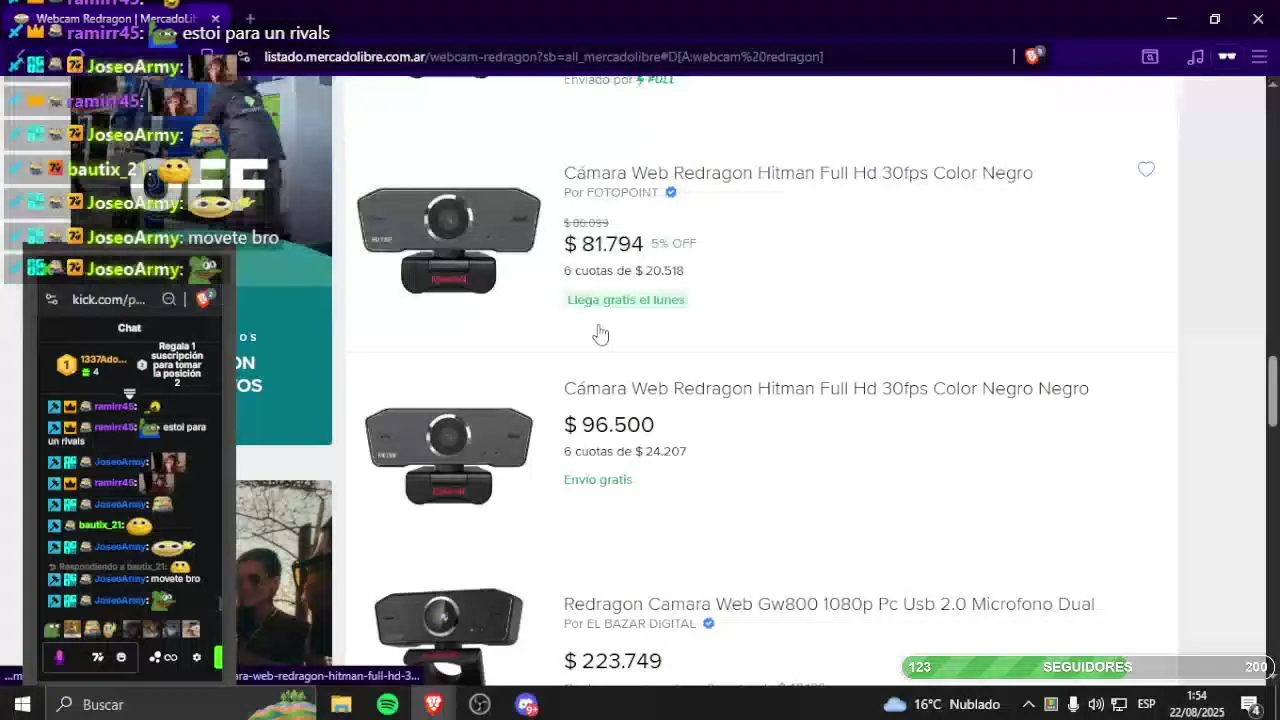Open site info icon beside the URL
Screen dimensions: 1280x720
pos(244,57)
